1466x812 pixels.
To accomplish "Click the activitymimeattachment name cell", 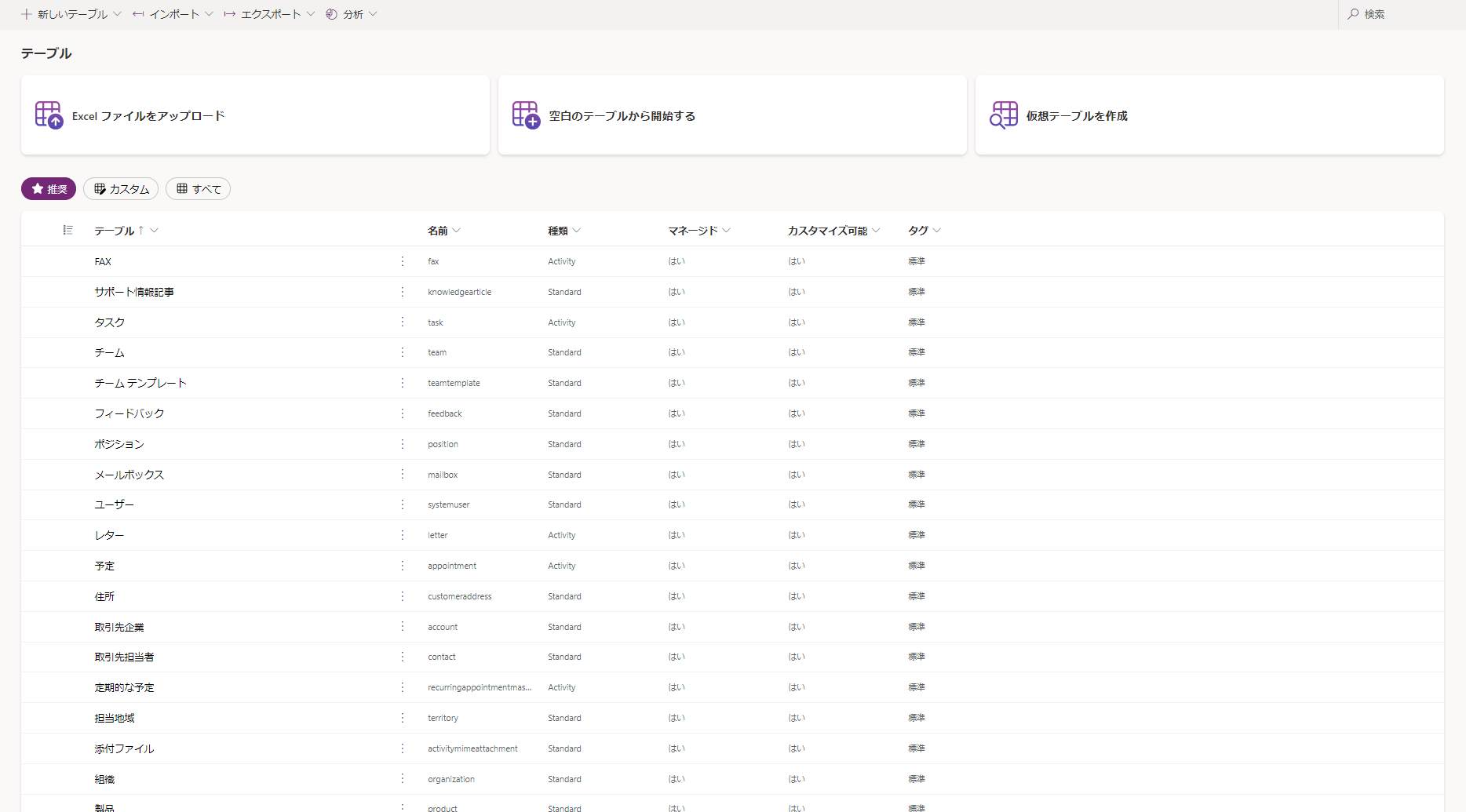I will 472,748.
